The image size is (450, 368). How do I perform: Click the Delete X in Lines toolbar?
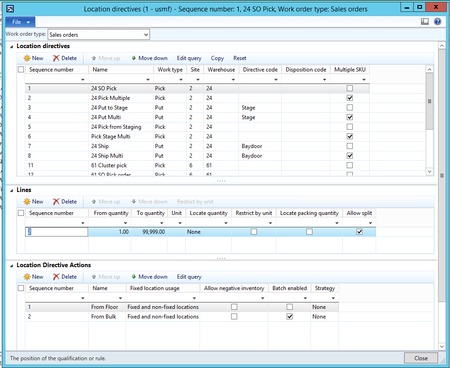coord(56,202)
